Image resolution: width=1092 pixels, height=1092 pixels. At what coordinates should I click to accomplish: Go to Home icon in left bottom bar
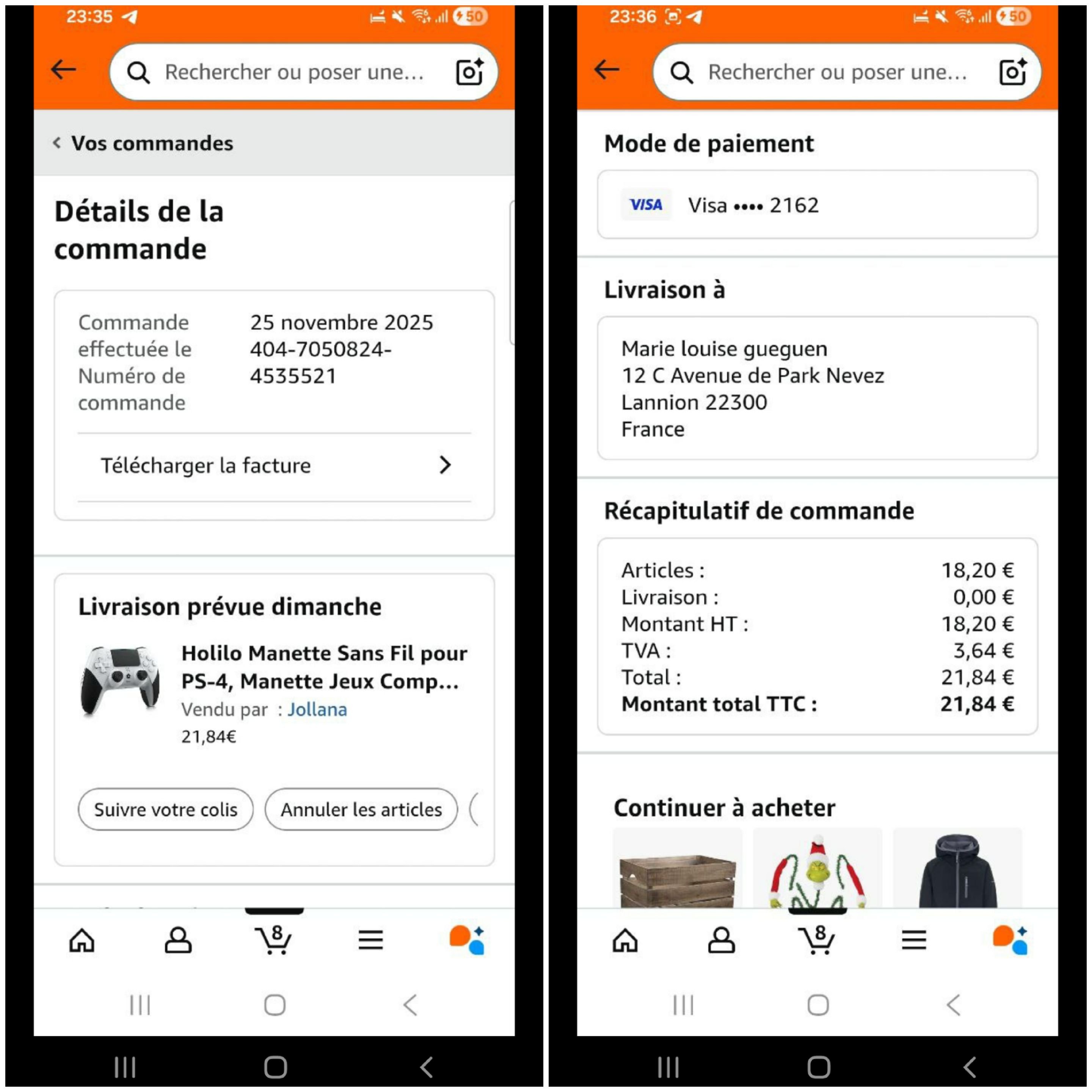(82, 940)
